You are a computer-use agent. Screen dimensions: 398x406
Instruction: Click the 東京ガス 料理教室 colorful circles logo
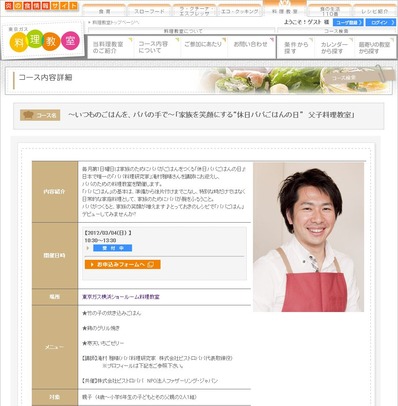[x=45, y=41]
